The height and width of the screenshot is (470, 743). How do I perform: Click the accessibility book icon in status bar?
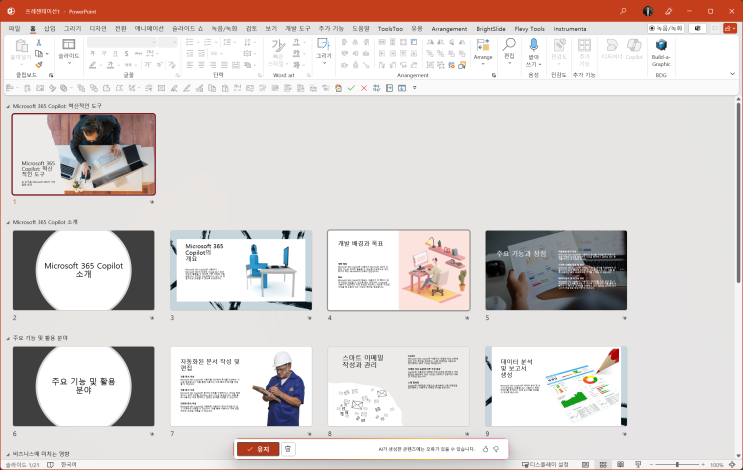click(x=50, y=465)
